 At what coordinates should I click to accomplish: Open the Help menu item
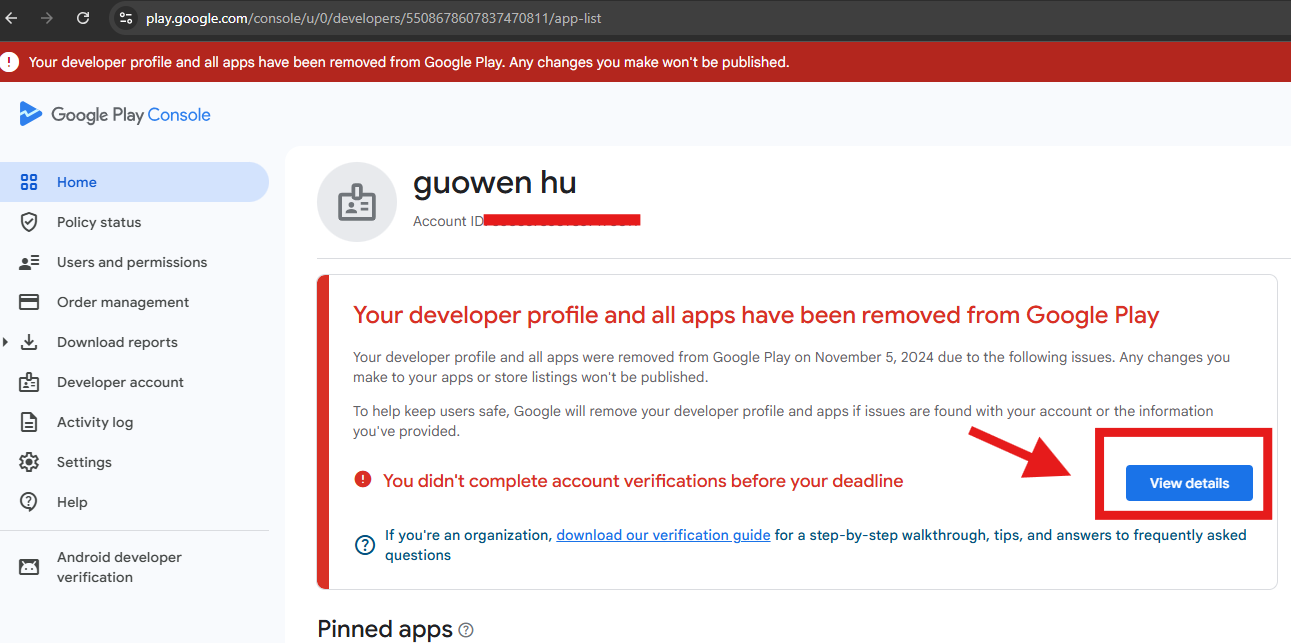tap(72, 502)
